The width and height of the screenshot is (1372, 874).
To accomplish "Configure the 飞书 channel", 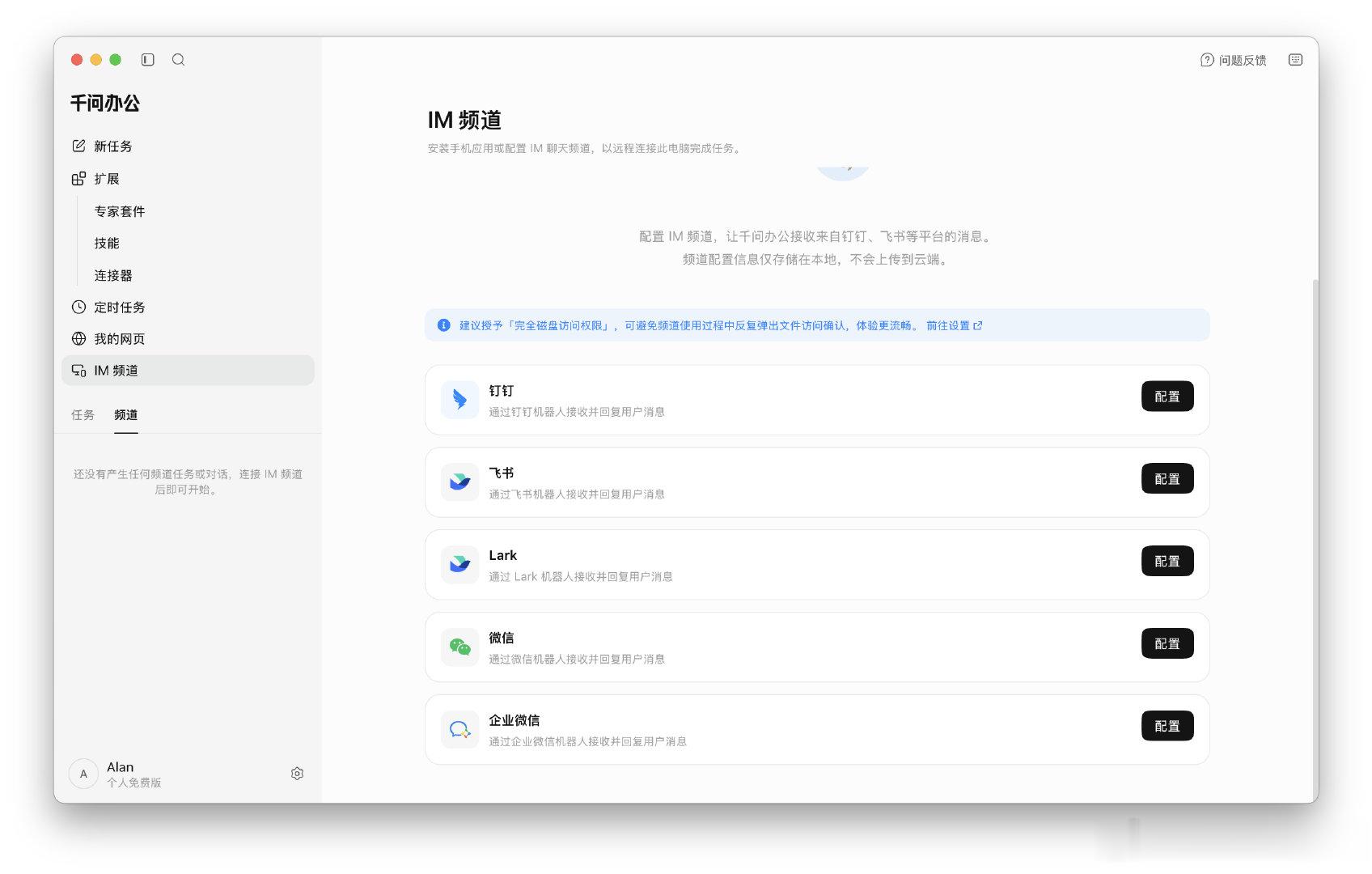I will (x=1167, y=479).
